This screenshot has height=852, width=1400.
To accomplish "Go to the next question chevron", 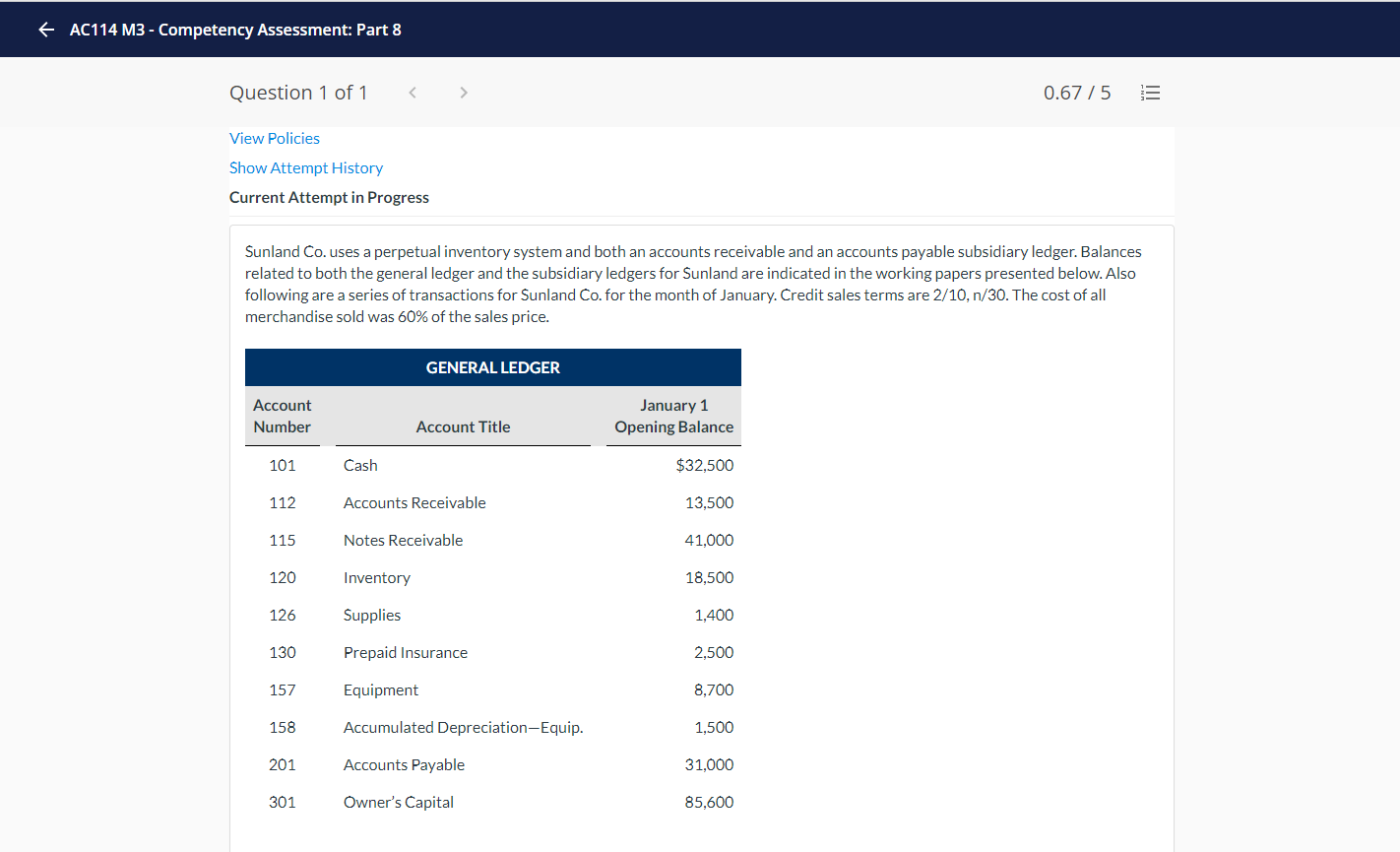I will coord(464,93).
